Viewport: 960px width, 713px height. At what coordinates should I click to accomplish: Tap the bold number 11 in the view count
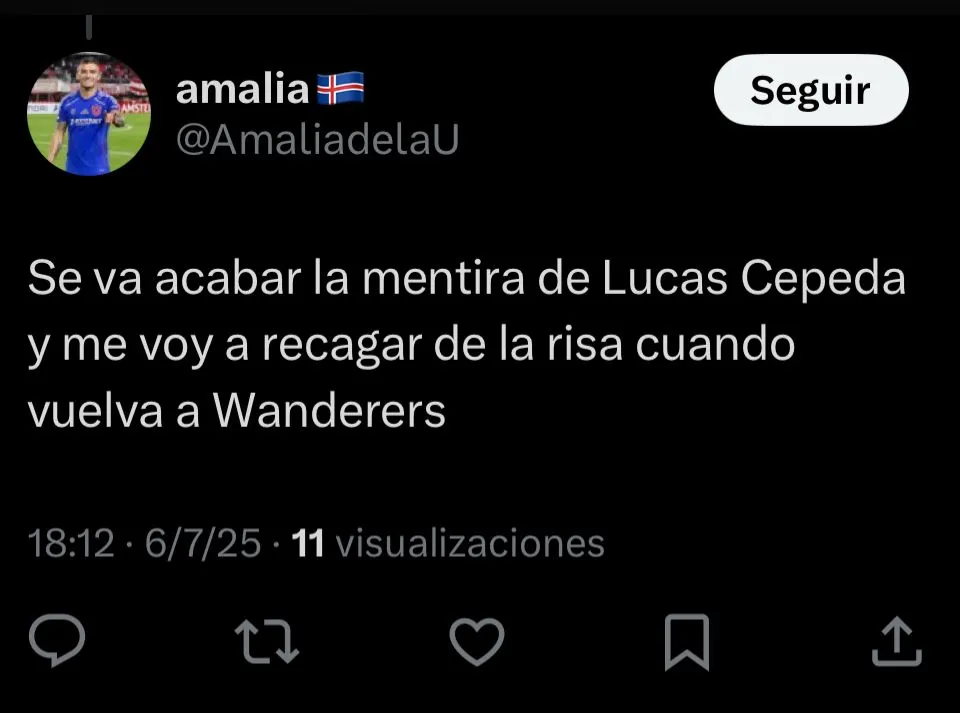pyautogui.click(x=307, y=543)
